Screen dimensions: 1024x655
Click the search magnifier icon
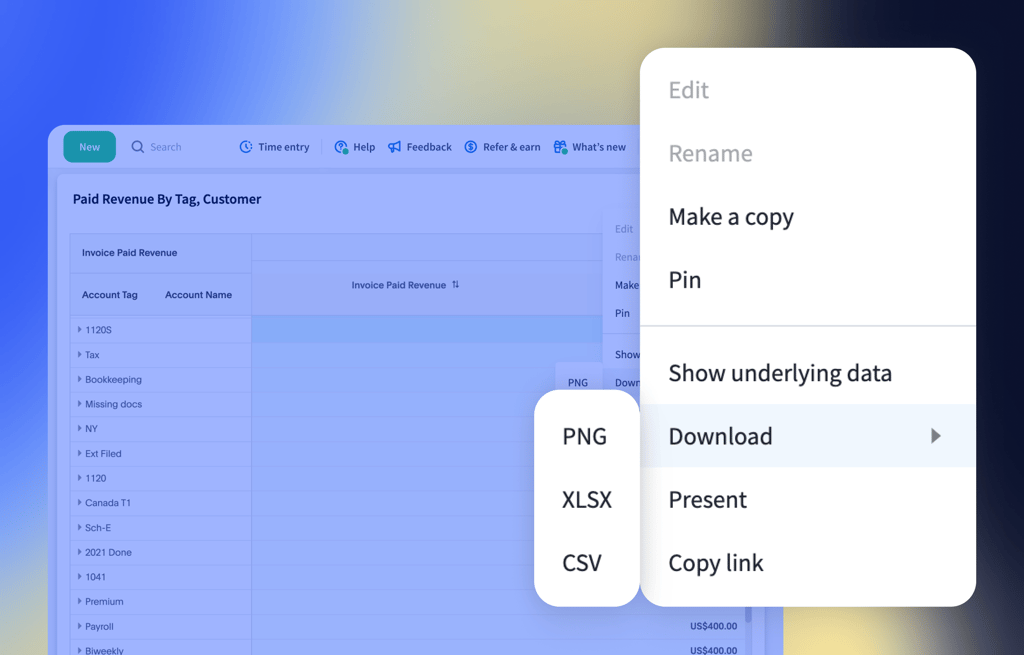pos(138,147)
